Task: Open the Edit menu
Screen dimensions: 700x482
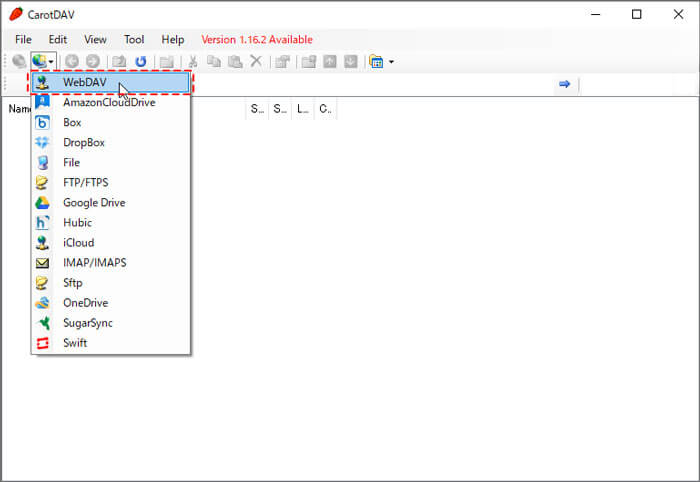Action: 58,40
